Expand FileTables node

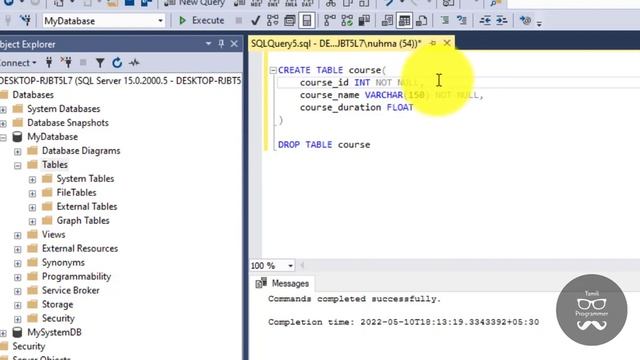pos(32,193)
